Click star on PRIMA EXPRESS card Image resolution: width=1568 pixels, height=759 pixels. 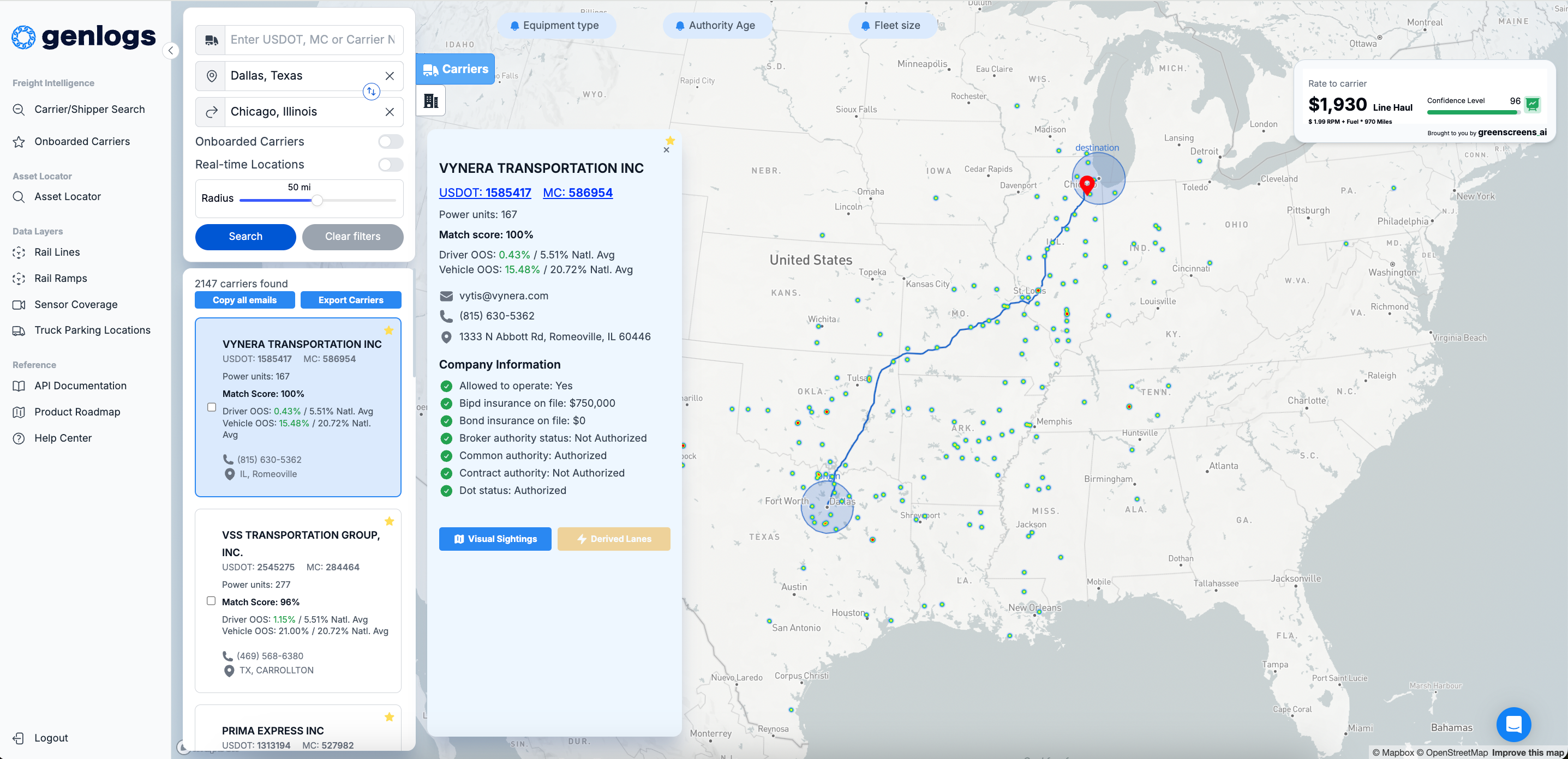click(x=390, y=717)
